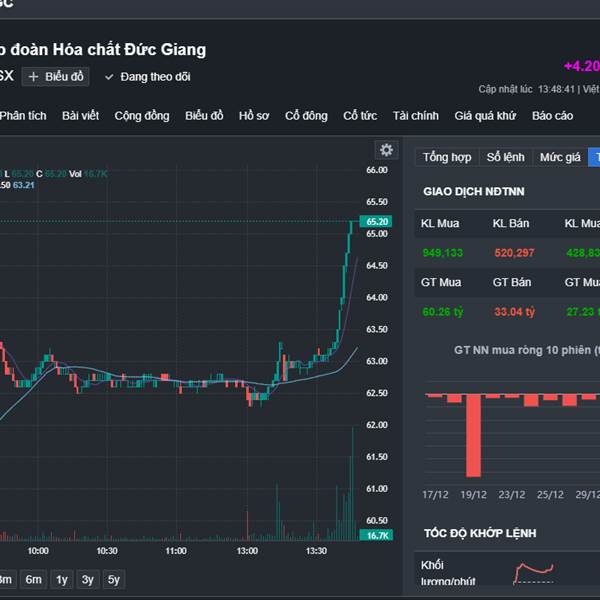Screen dimensions: 600x600
Task: Open the Bài viết tab
Action: pos(80,116)
